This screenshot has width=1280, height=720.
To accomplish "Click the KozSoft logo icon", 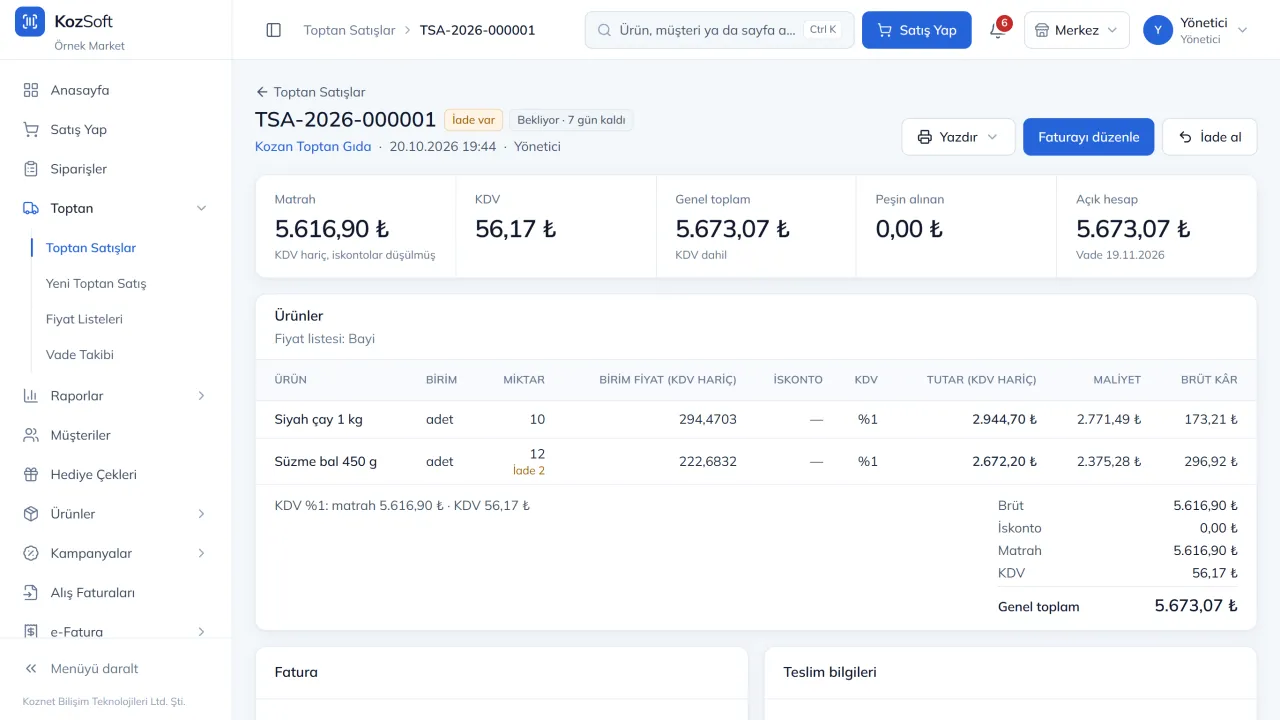I will [x=30, y=21].
